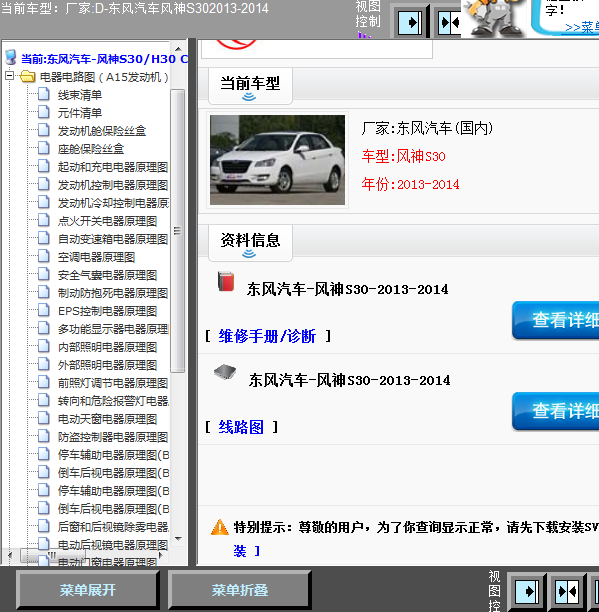This screenshot has height=612, width=599.
Task: Click document icon beside 元件清单
Action: tap(44, 112)
